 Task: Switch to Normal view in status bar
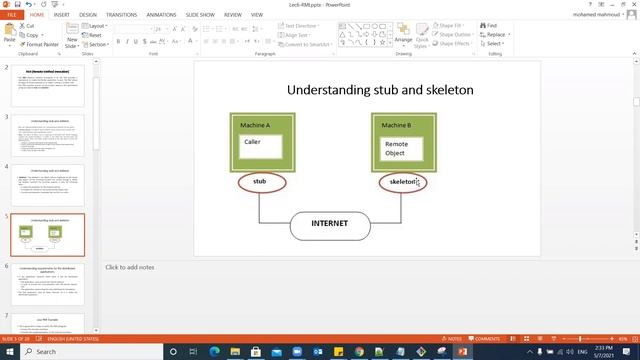(x=513, y=339)
